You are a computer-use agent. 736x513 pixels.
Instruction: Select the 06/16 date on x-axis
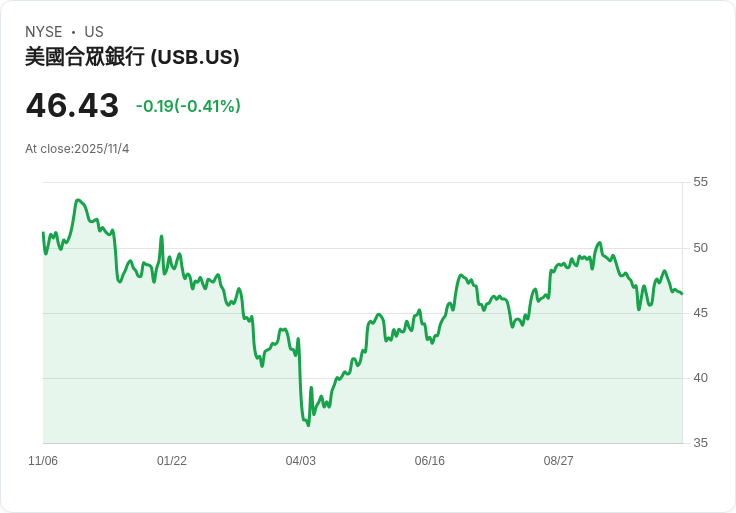430,461
